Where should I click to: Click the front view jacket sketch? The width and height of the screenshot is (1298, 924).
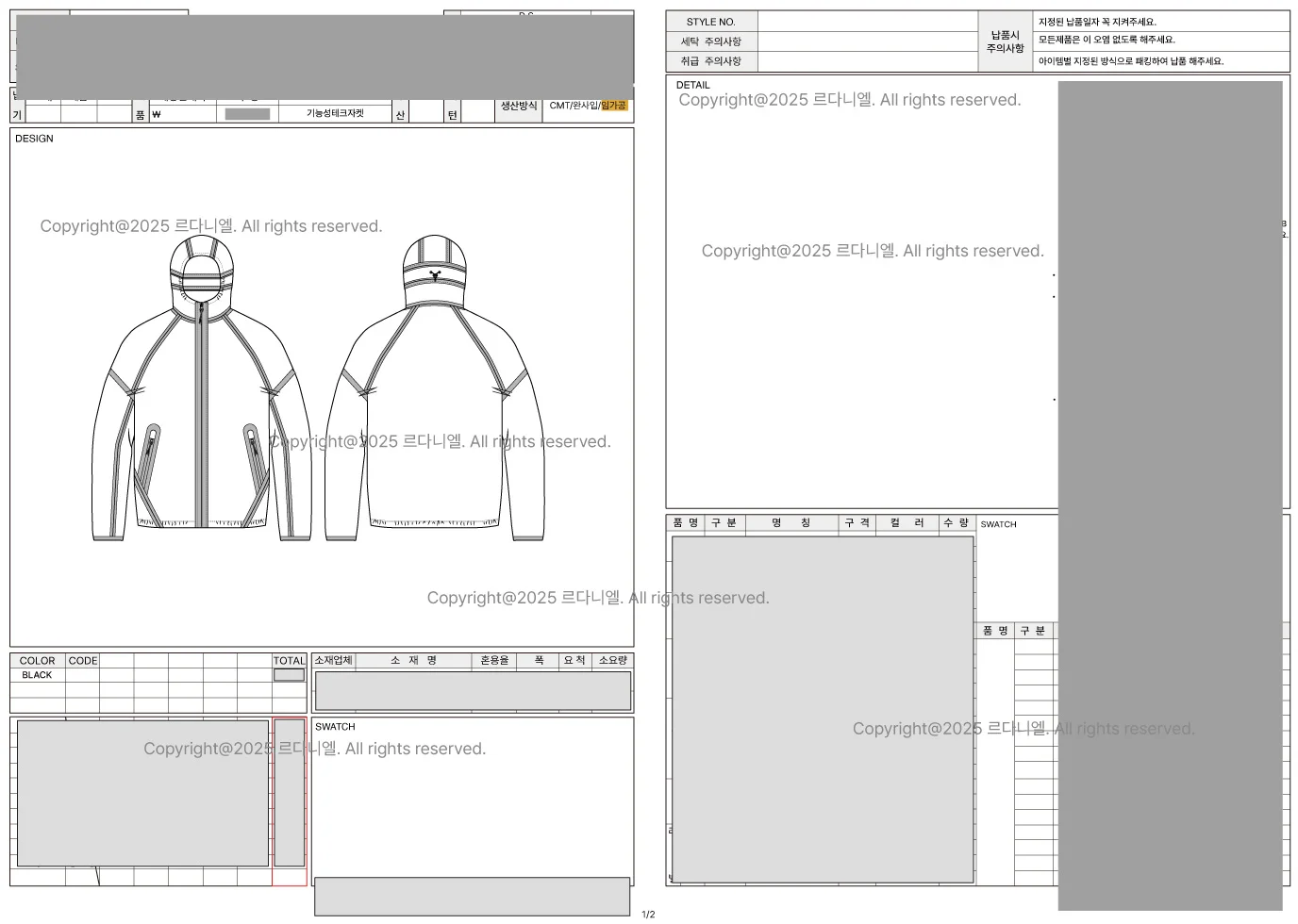[201, 396]
